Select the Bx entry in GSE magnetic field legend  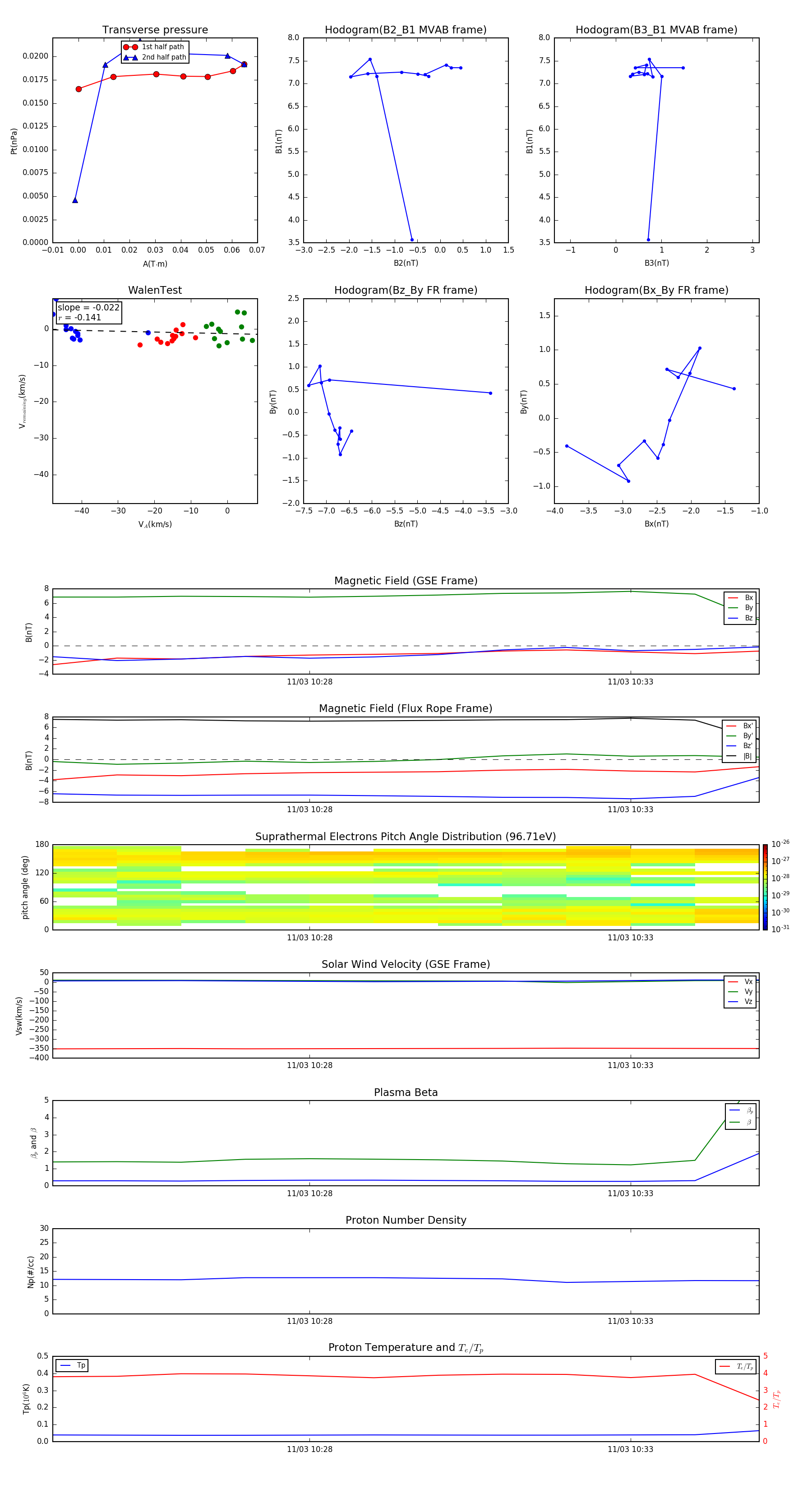pos(740,598)
